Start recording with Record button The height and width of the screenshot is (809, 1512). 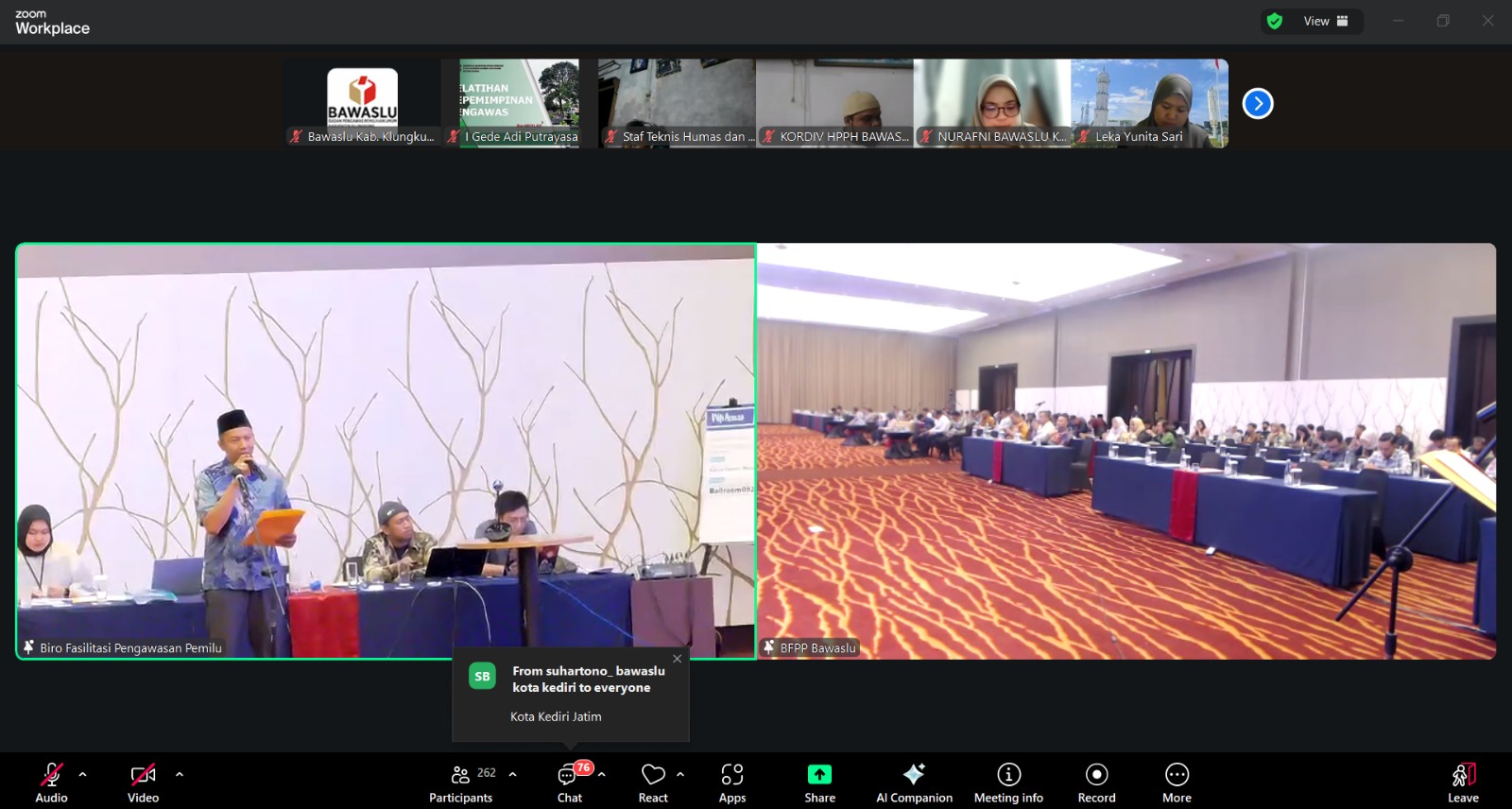pyautogui.click(x=1096, y=783)
